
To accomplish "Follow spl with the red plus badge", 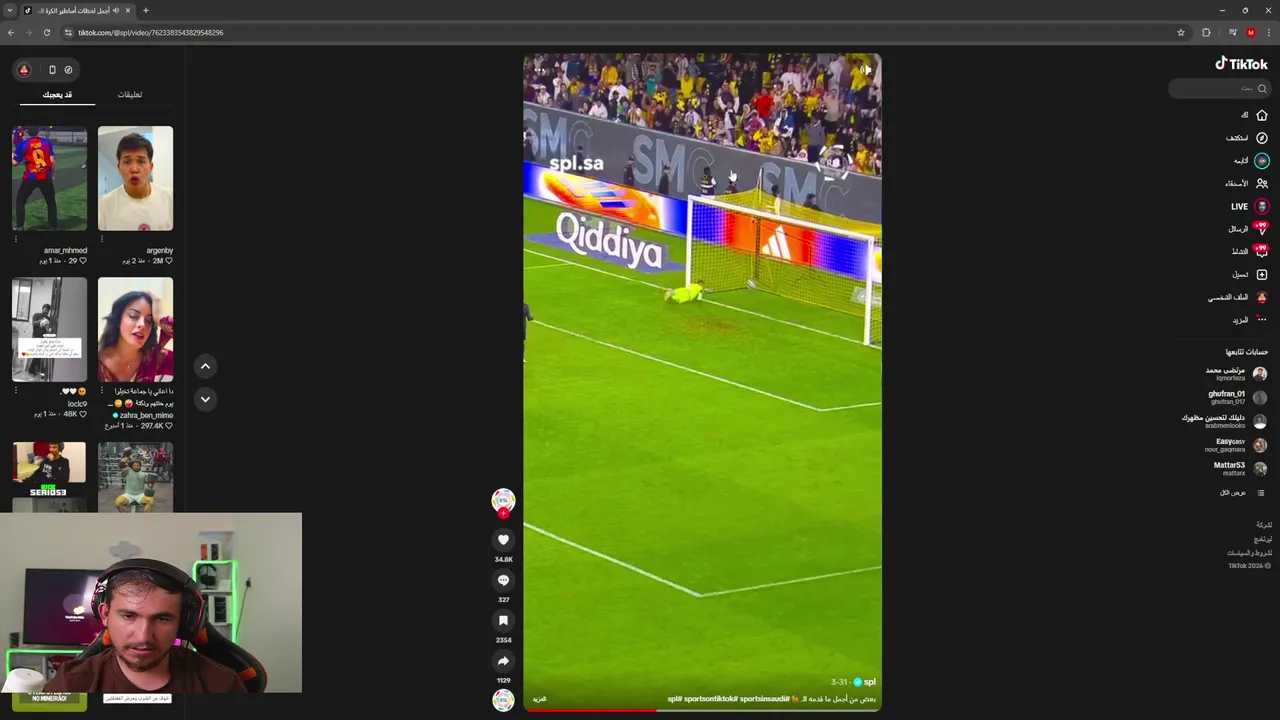I will pos(503,513).
